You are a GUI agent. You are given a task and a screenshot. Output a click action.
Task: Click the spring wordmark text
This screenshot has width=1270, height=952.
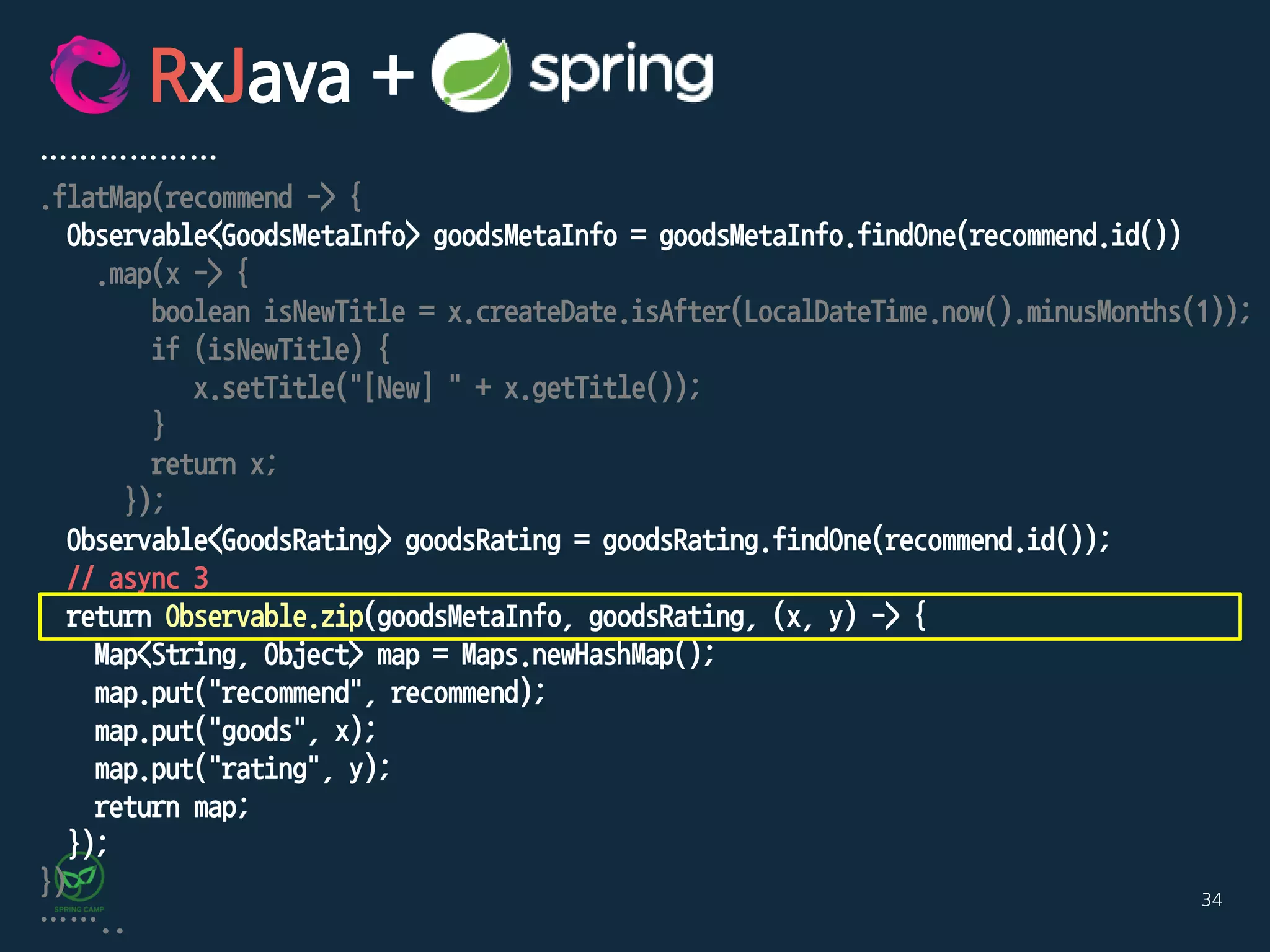coord(620,73)
